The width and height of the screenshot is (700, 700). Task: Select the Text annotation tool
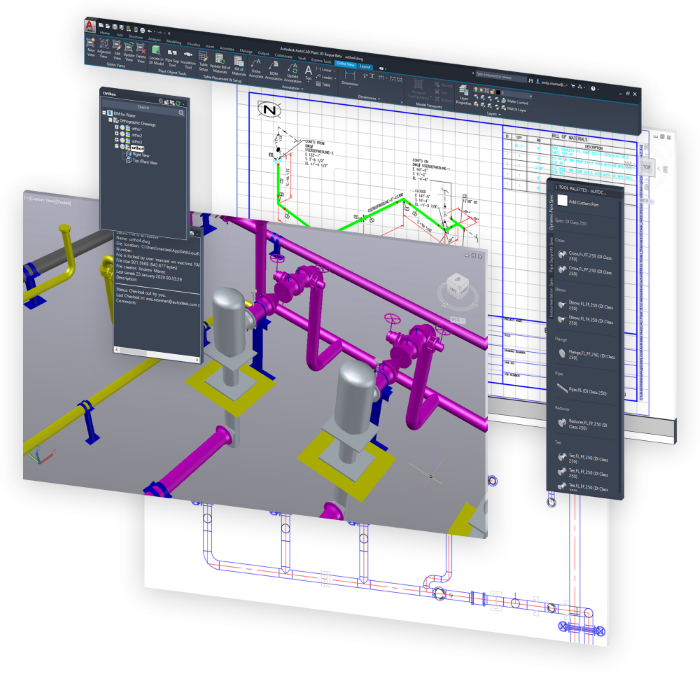click(308, 73)
